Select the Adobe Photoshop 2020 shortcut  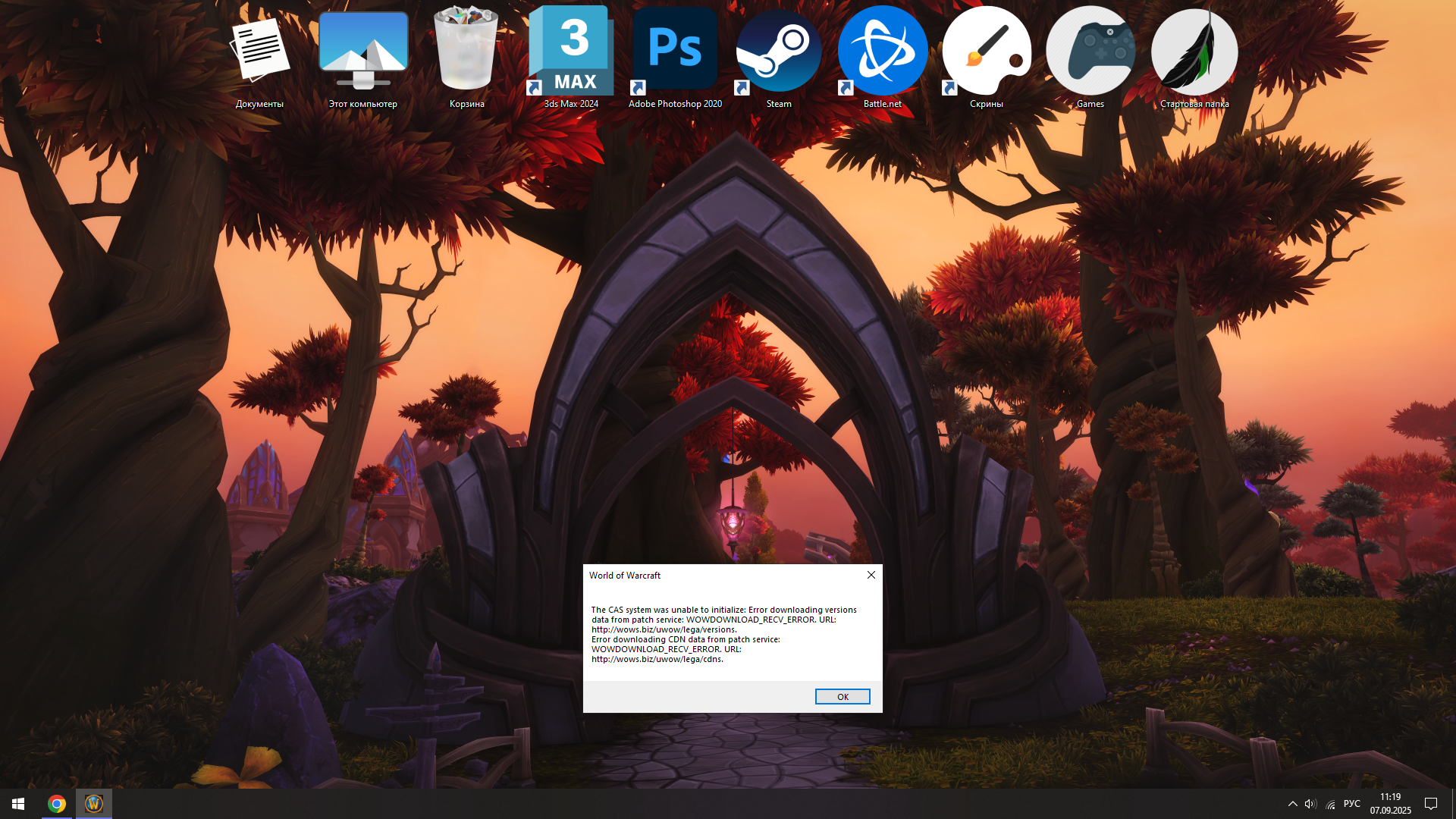point(675,57)
